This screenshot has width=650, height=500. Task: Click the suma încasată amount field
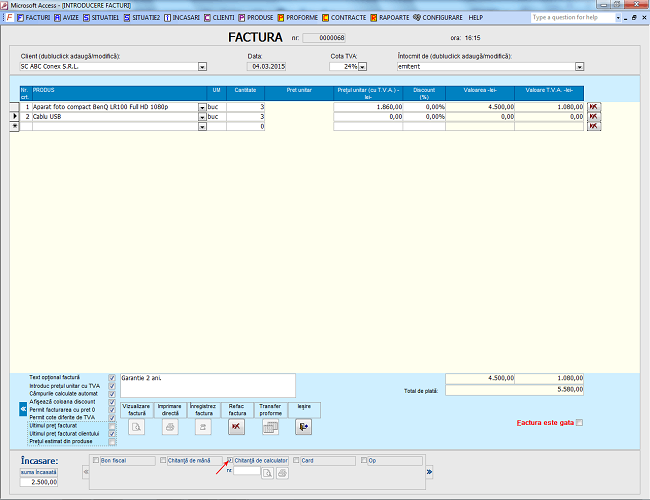[x=40, y=482]
